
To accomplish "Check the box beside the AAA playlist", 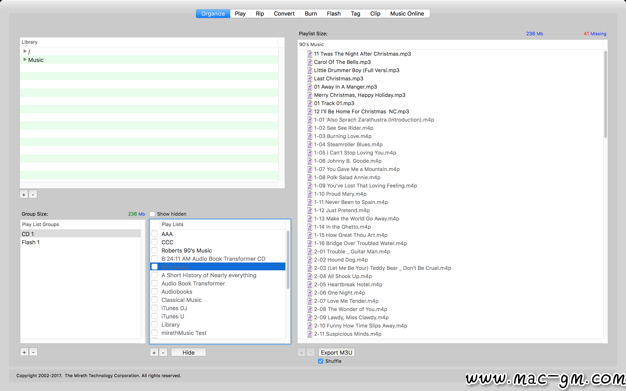I will pos(155,234).
